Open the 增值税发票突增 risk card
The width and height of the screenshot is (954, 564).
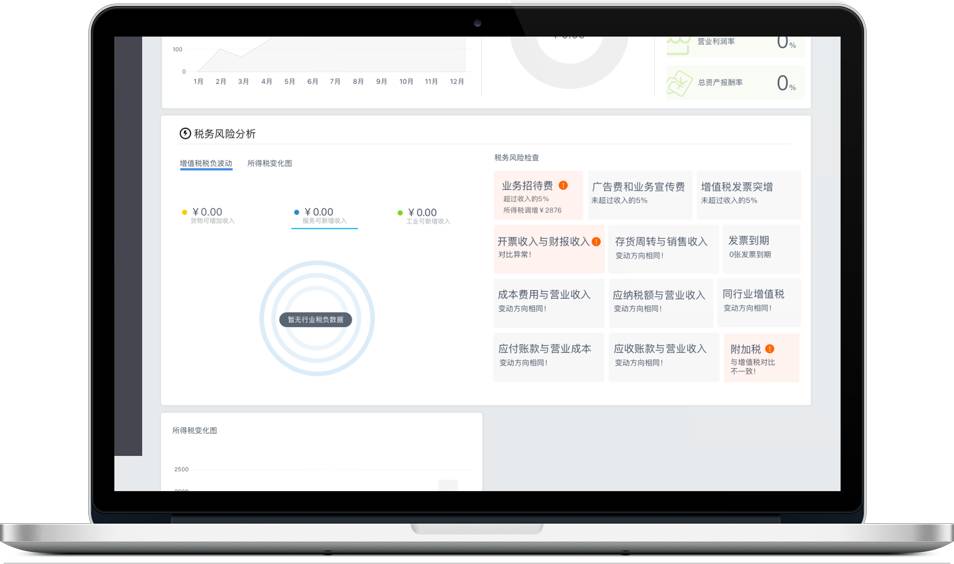748,194
